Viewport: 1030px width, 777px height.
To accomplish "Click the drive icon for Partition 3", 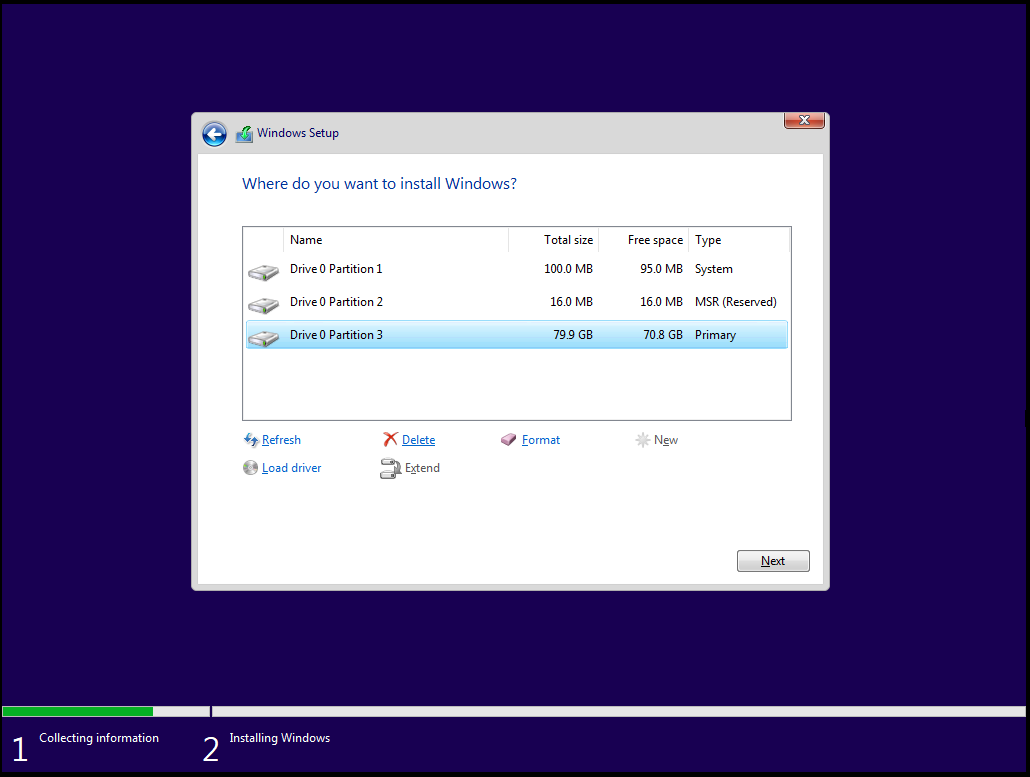I will click(x=263, y=338).
